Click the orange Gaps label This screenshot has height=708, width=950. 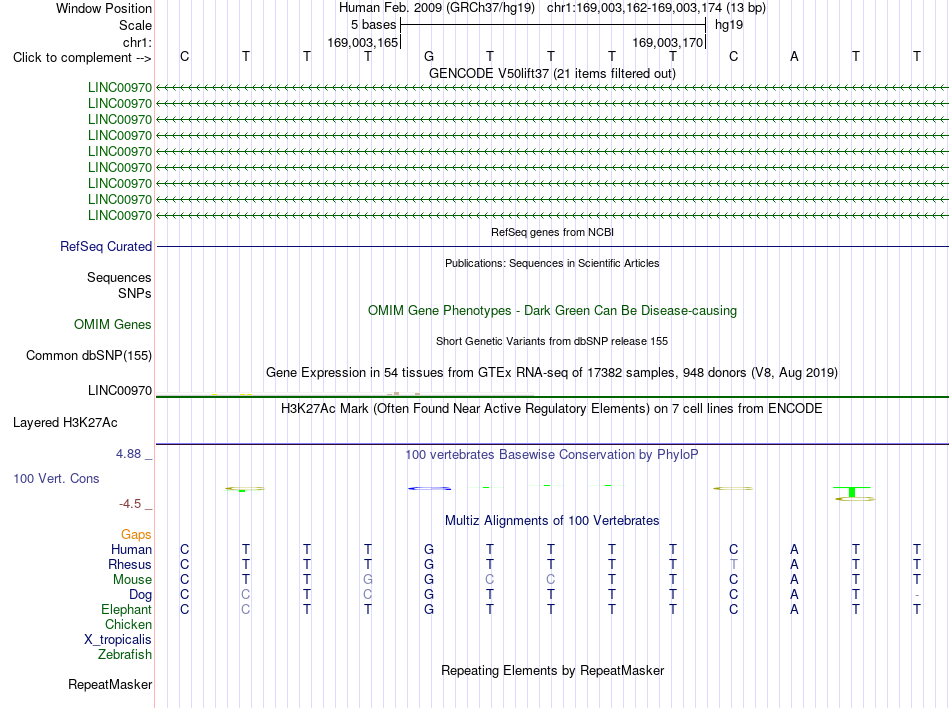pos(136,534)
